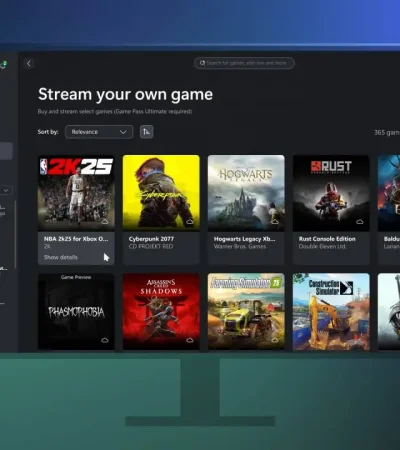Click cloud icon on Phasmophobia tile
Viewport: 400px width, 450px height.
[105, 340]
